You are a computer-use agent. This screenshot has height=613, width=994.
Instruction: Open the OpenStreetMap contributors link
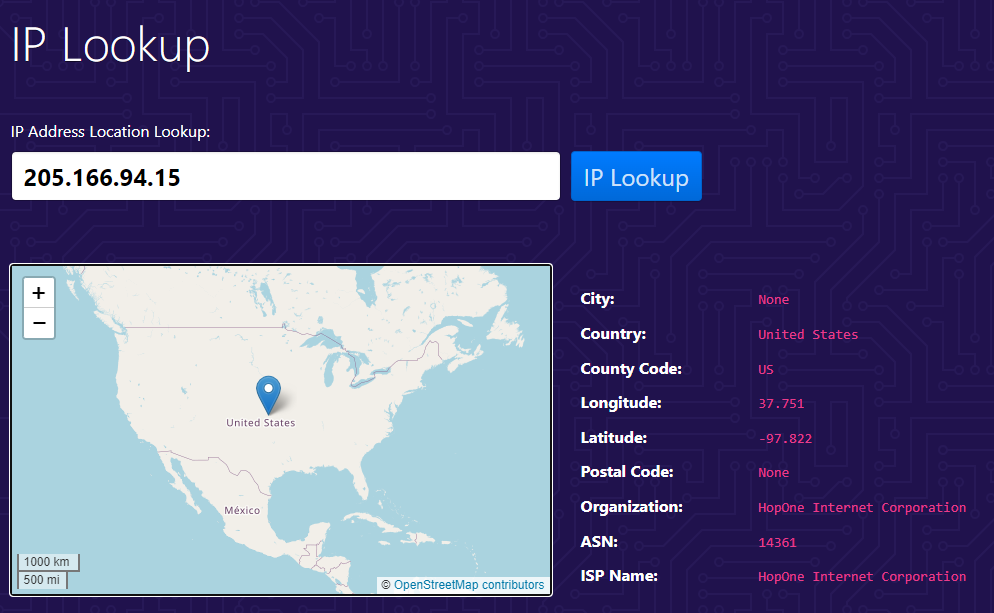coord(468,585)
